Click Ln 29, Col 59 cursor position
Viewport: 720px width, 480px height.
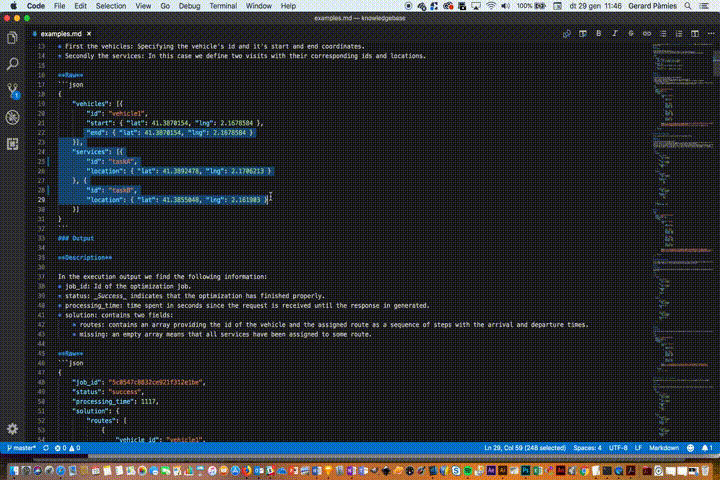[525, 448]
